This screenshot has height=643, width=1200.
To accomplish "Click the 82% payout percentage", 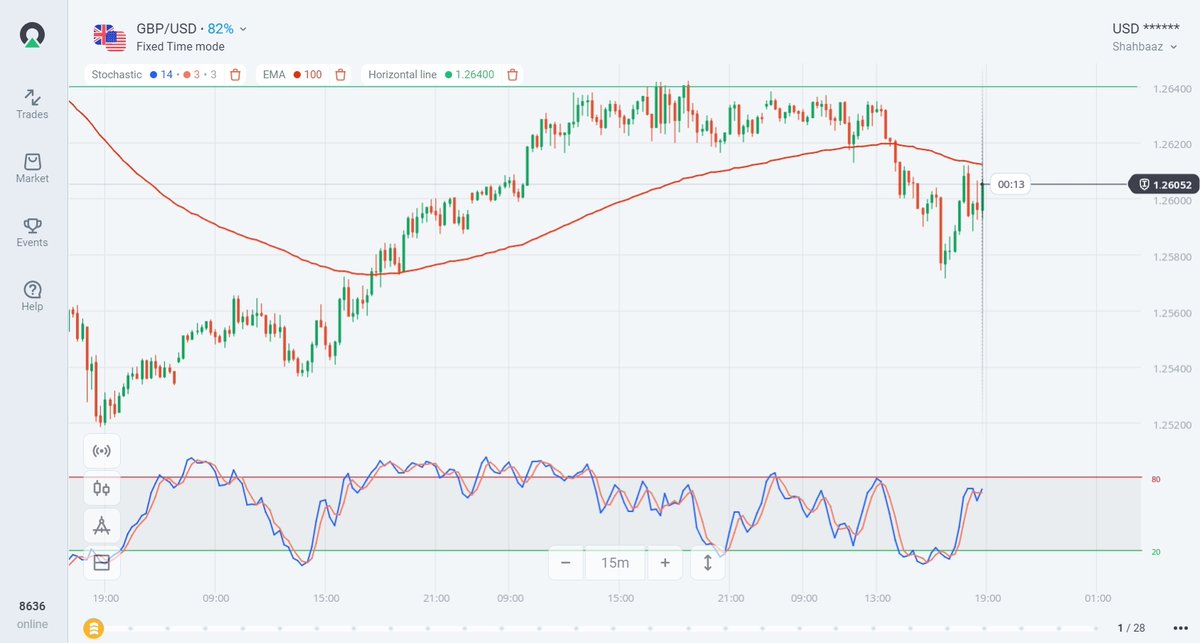I will [221, 29].
